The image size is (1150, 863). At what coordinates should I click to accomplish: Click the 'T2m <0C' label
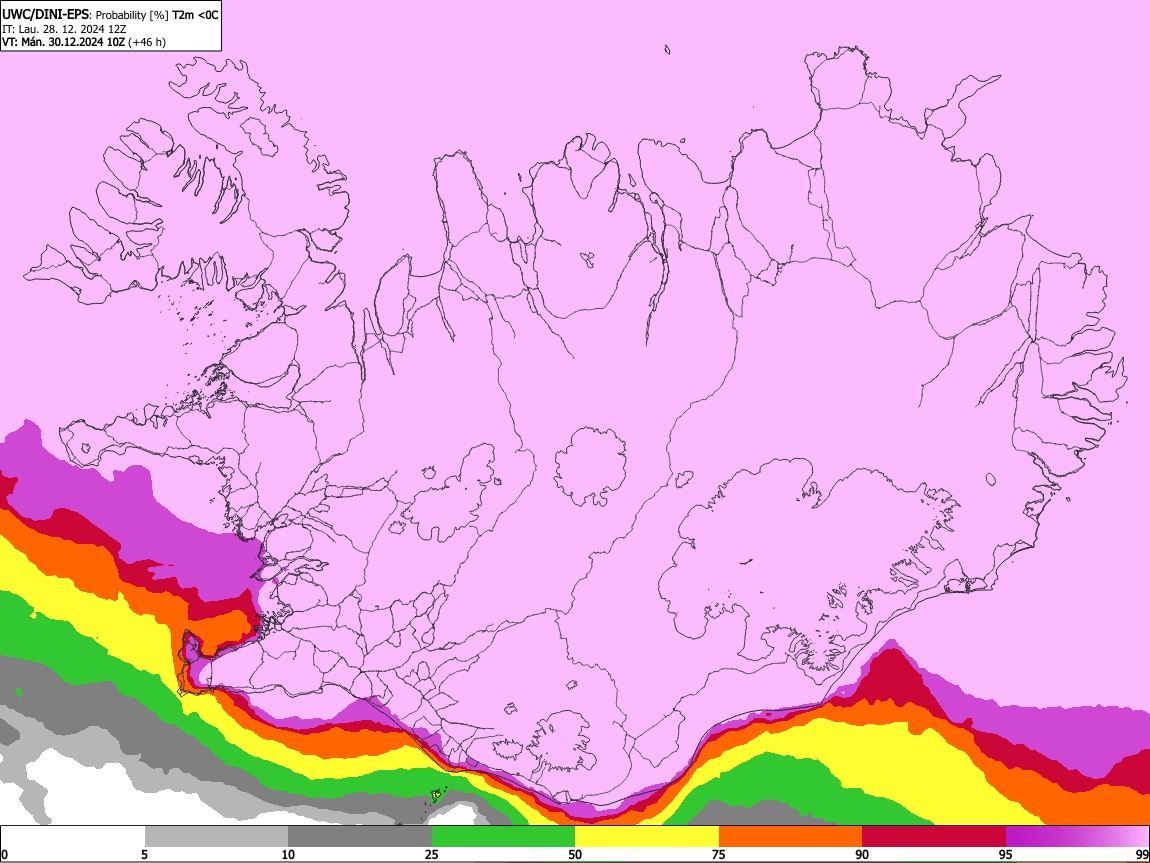tap(195, 15)
